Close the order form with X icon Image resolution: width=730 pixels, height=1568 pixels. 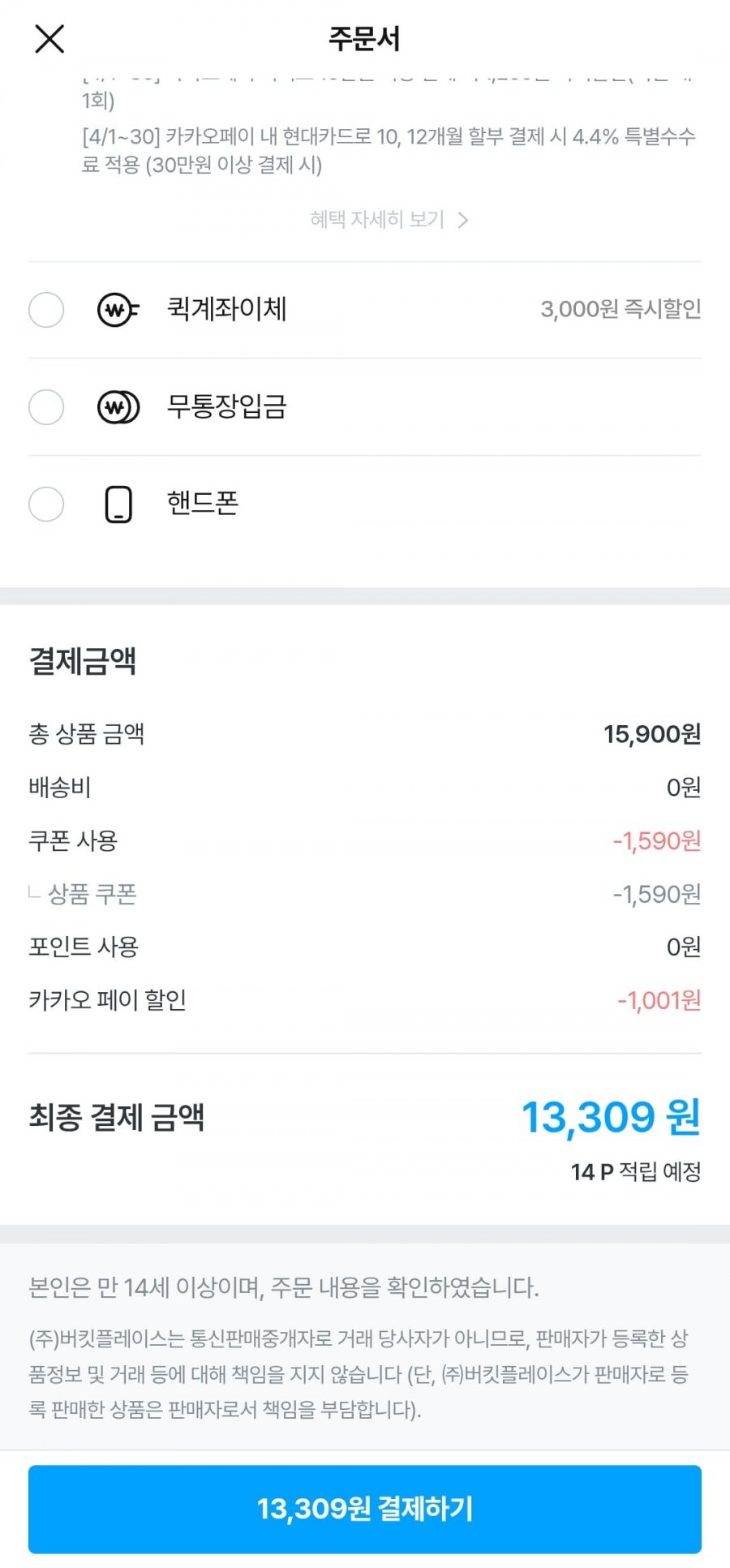pyautogui.click(x=49, y=38)
